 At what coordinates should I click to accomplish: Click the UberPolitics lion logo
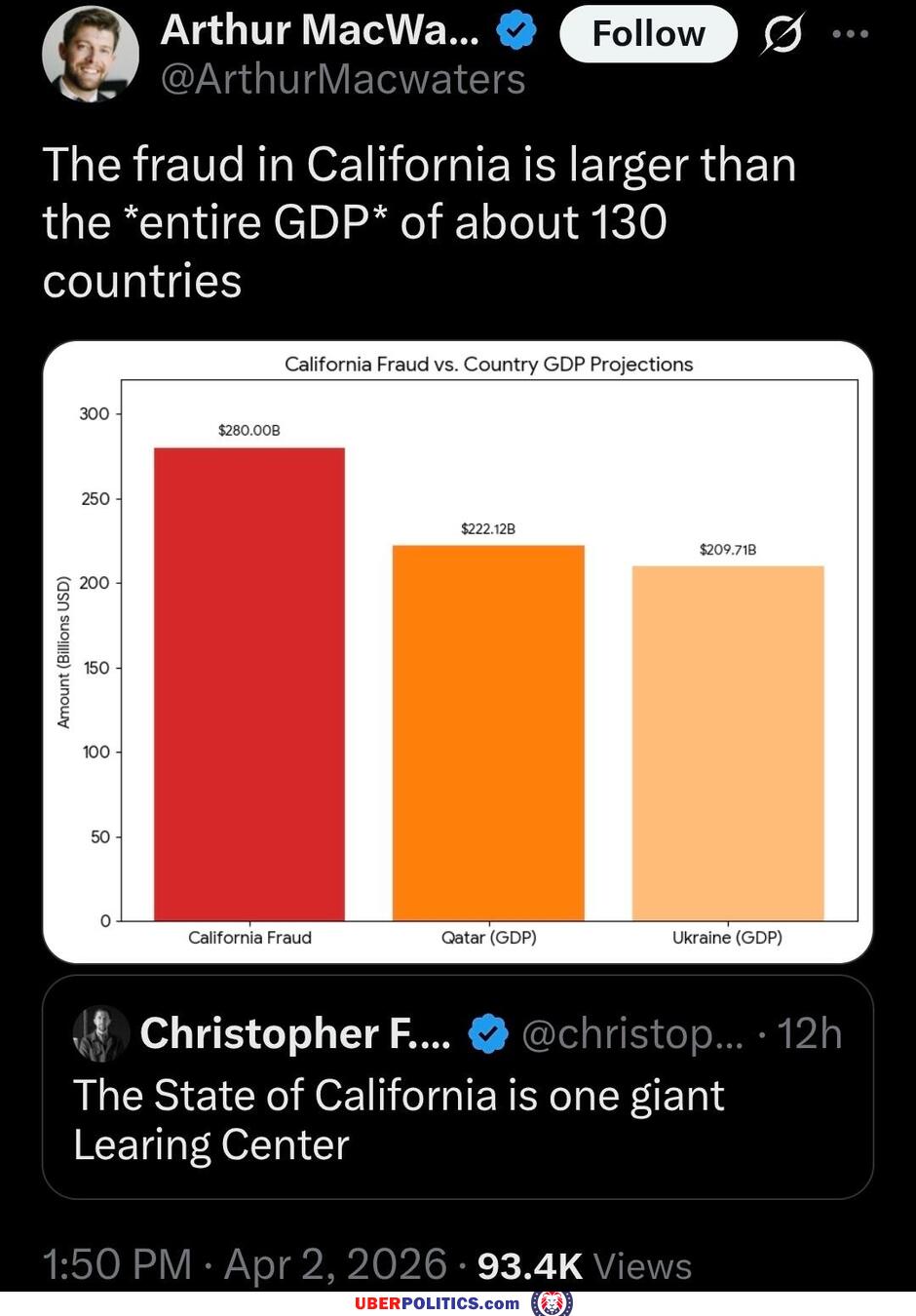(x=551, y=1301)
